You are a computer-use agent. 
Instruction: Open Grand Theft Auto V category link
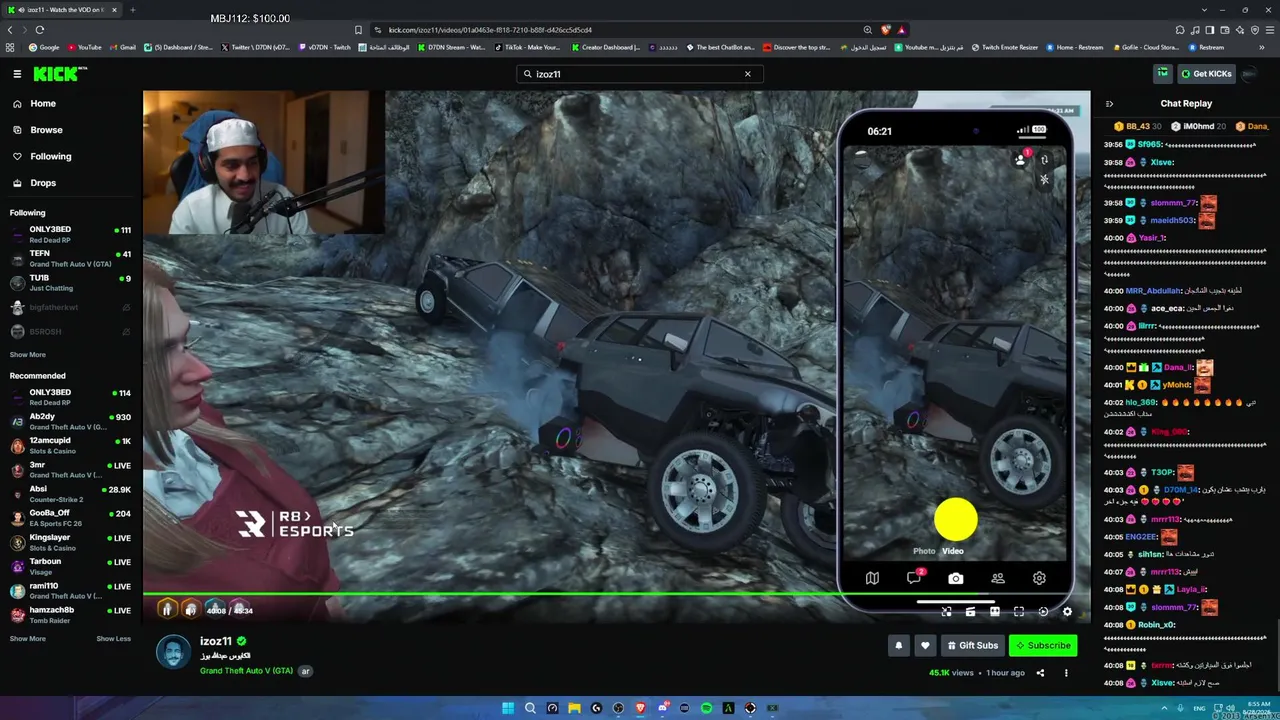coord(246,671)
